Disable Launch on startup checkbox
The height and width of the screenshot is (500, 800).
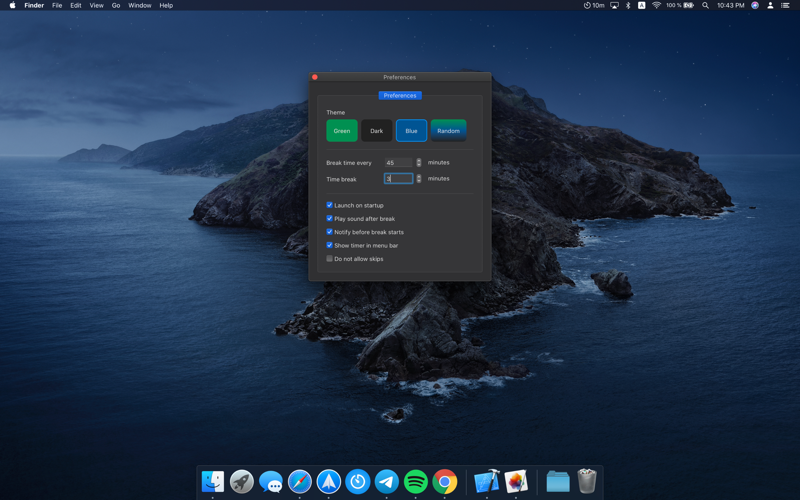click(x=329, y=205)
